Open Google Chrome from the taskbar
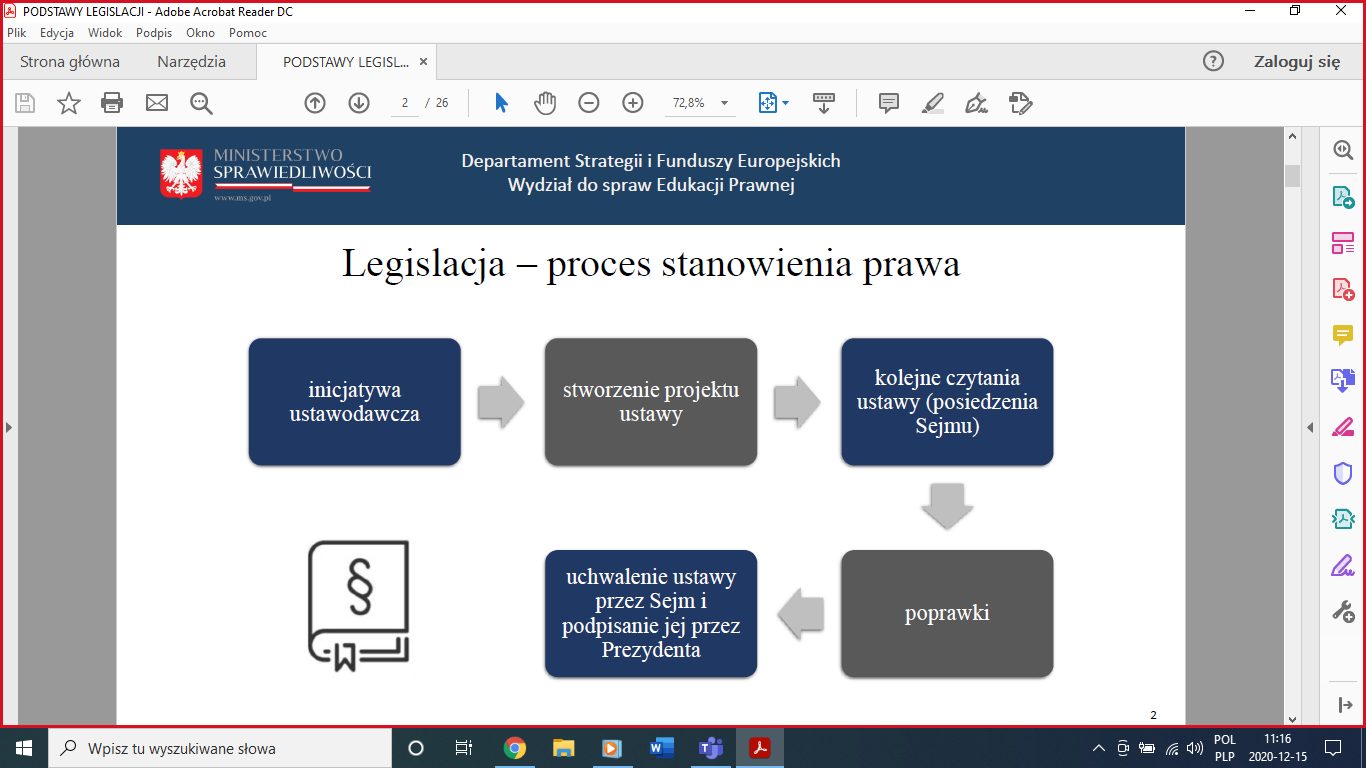 click(515, 748)
